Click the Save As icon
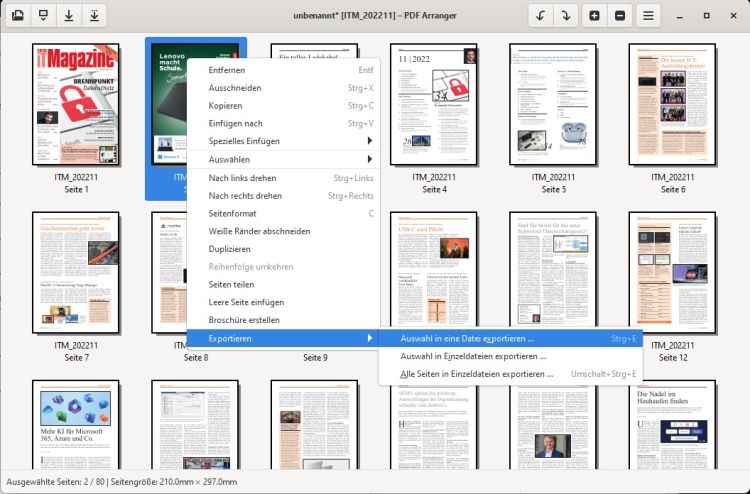Viewport: 750px width, 494px height. click(x=94, y=16)
